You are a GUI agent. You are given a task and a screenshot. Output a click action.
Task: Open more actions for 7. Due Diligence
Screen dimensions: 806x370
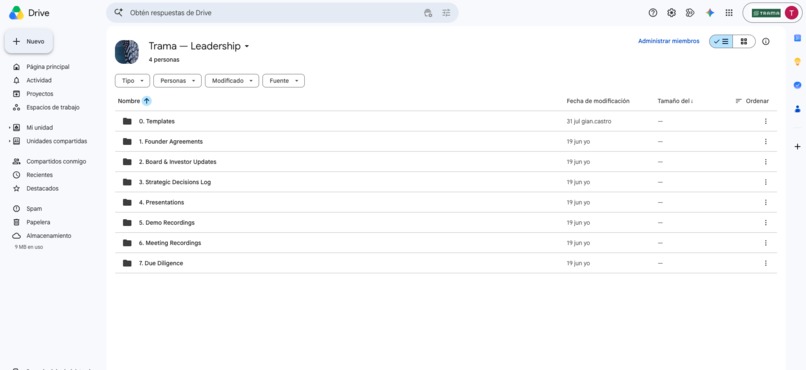(765, 263)
